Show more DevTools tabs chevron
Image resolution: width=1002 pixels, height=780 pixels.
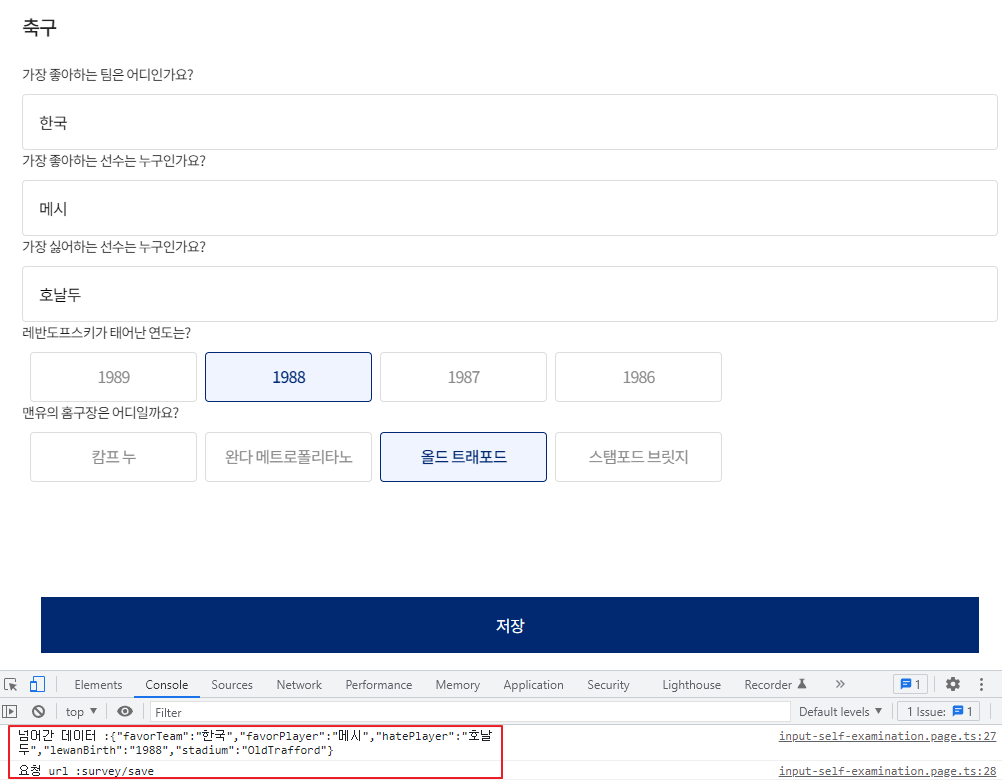840,684
